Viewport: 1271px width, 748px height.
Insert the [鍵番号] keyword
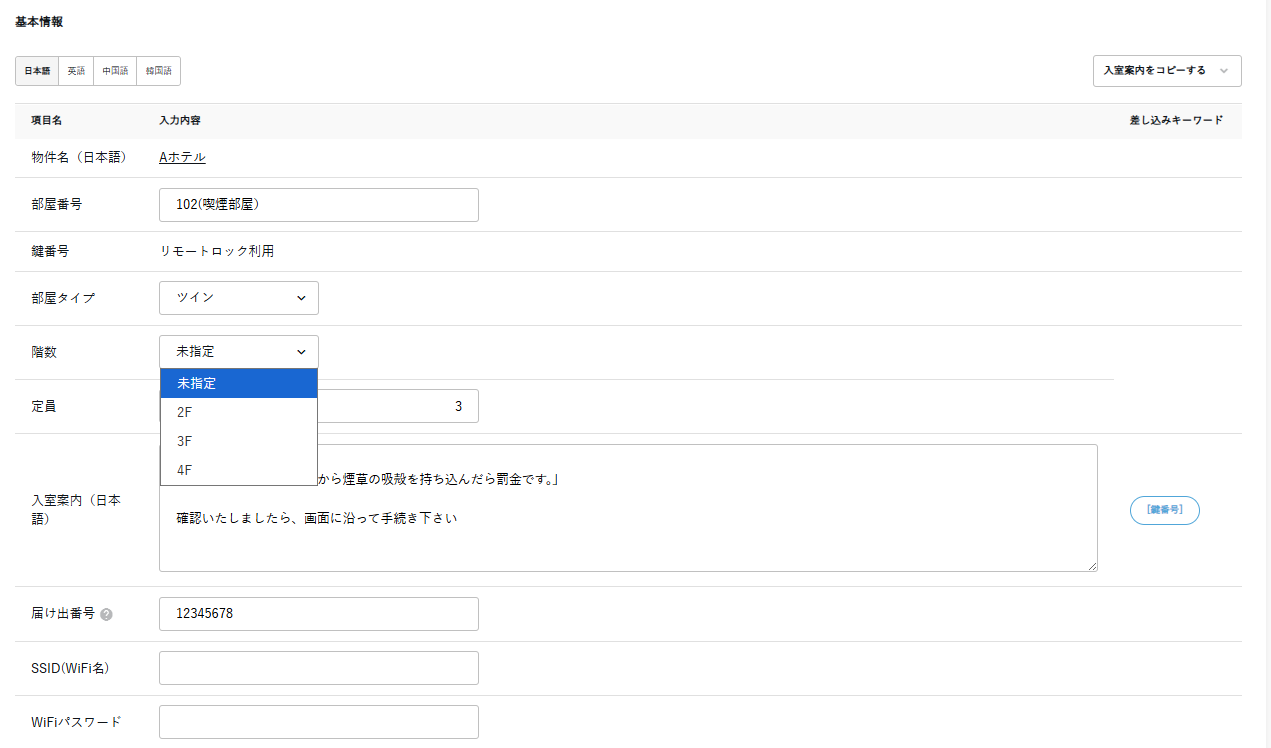1164,510
